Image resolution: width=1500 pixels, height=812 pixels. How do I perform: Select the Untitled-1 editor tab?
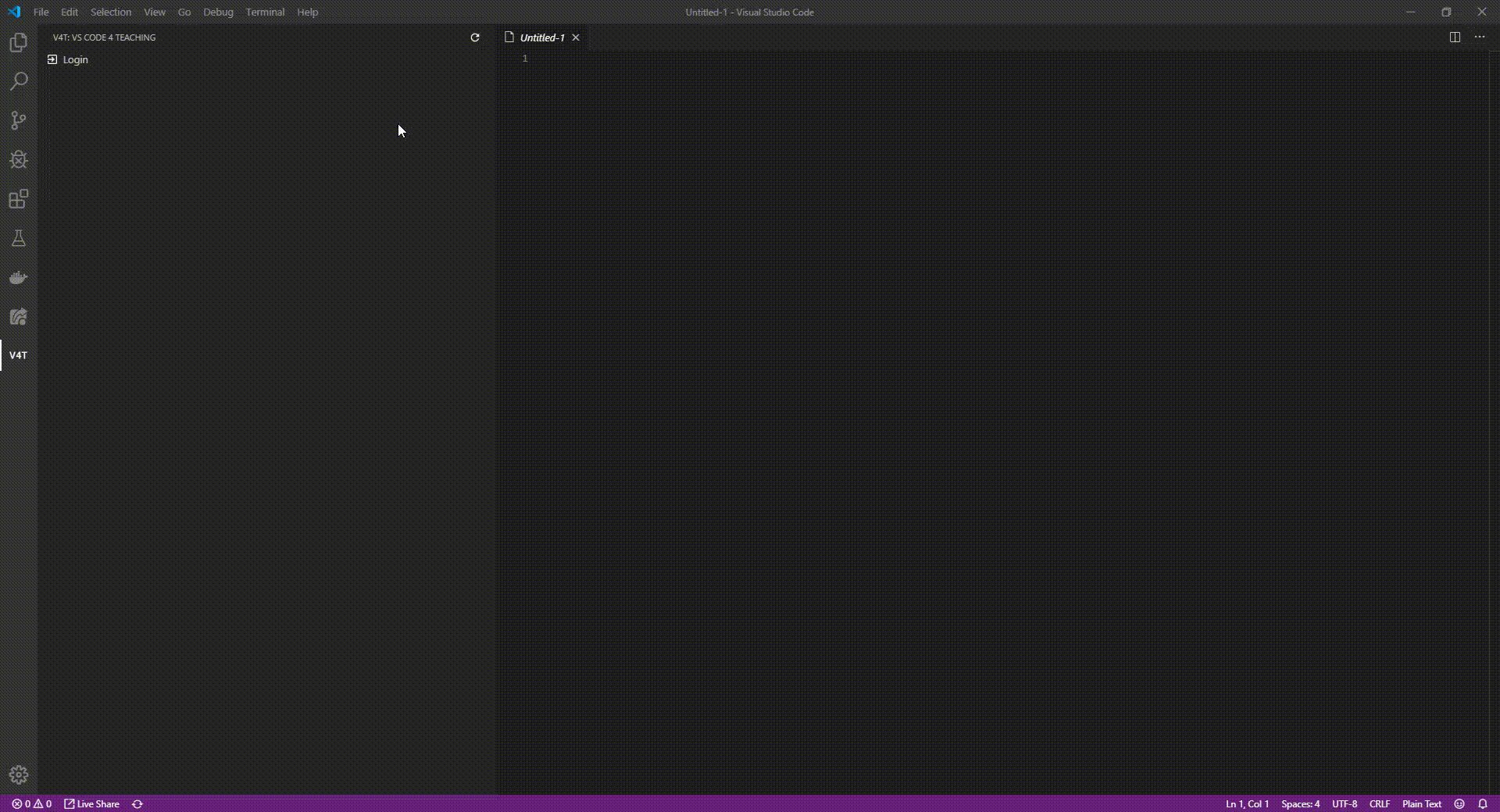542,37
